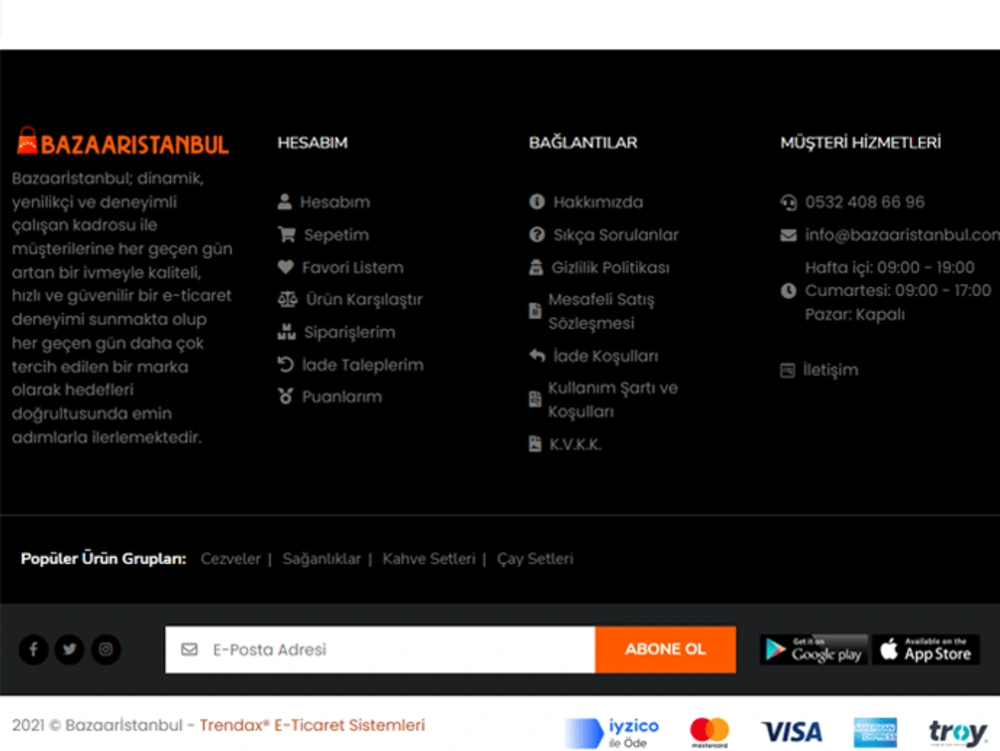This screenshot has height=751, width=1000.
Task: Open the Facebook social icon
Action: (x=34, y=649)
